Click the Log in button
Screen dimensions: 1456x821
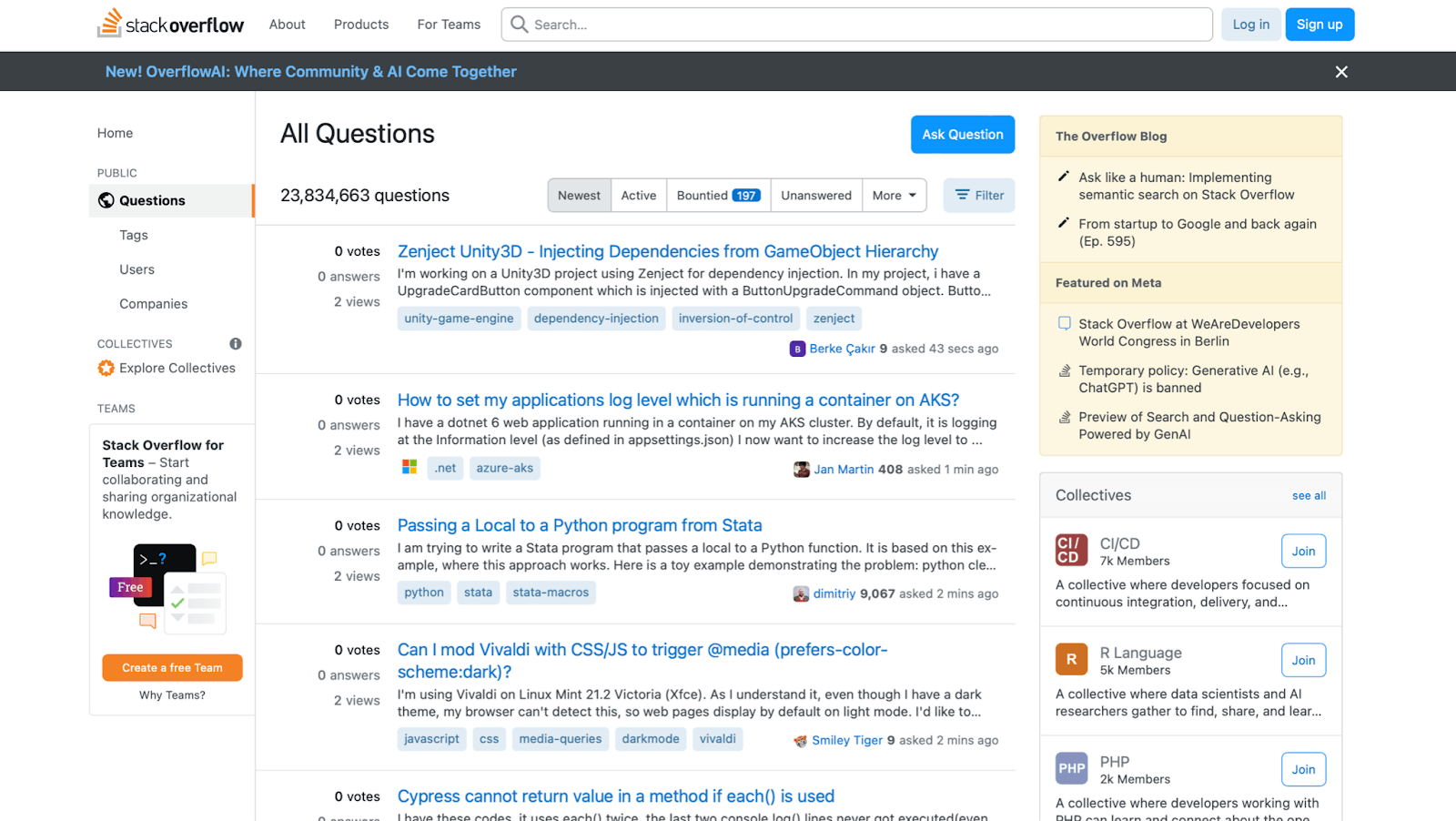pyautogui.click(x=1251, y=25)
